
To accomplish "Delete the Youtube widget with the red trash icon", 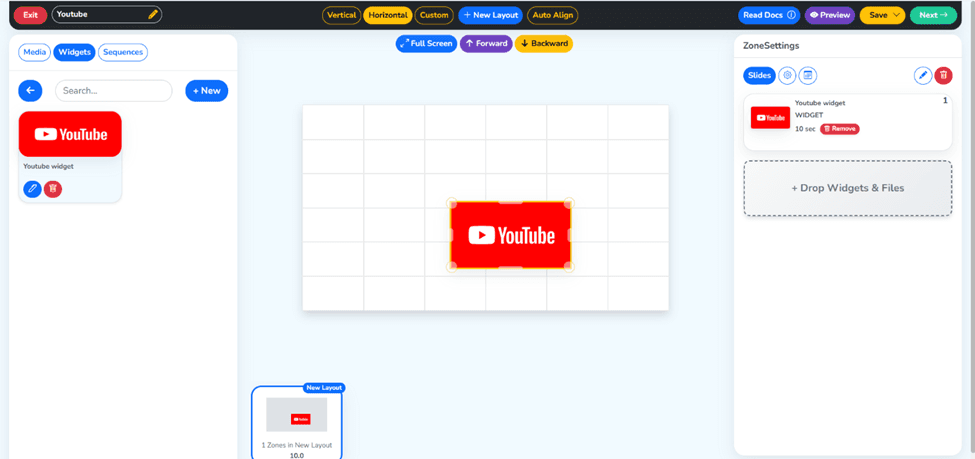I will coord(53,189).
